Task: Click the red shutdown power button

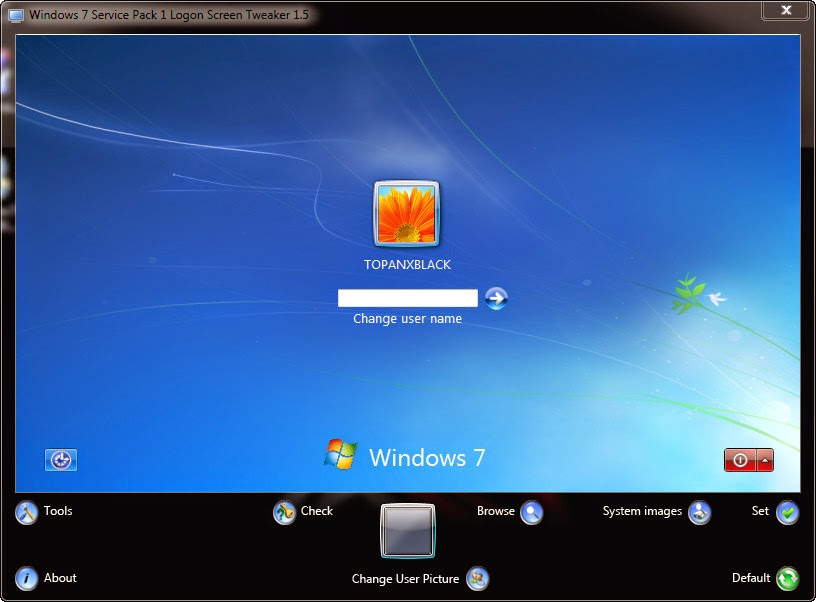Action: [x=740, y=460]
